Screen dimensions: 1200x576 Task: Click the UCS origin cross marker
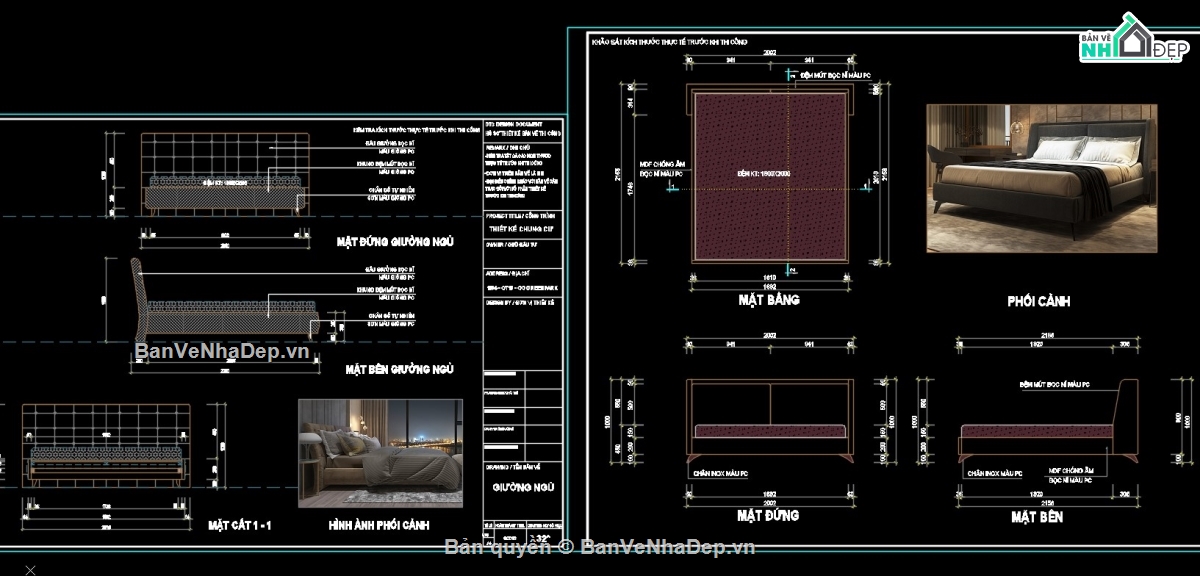tap(31, 569)
